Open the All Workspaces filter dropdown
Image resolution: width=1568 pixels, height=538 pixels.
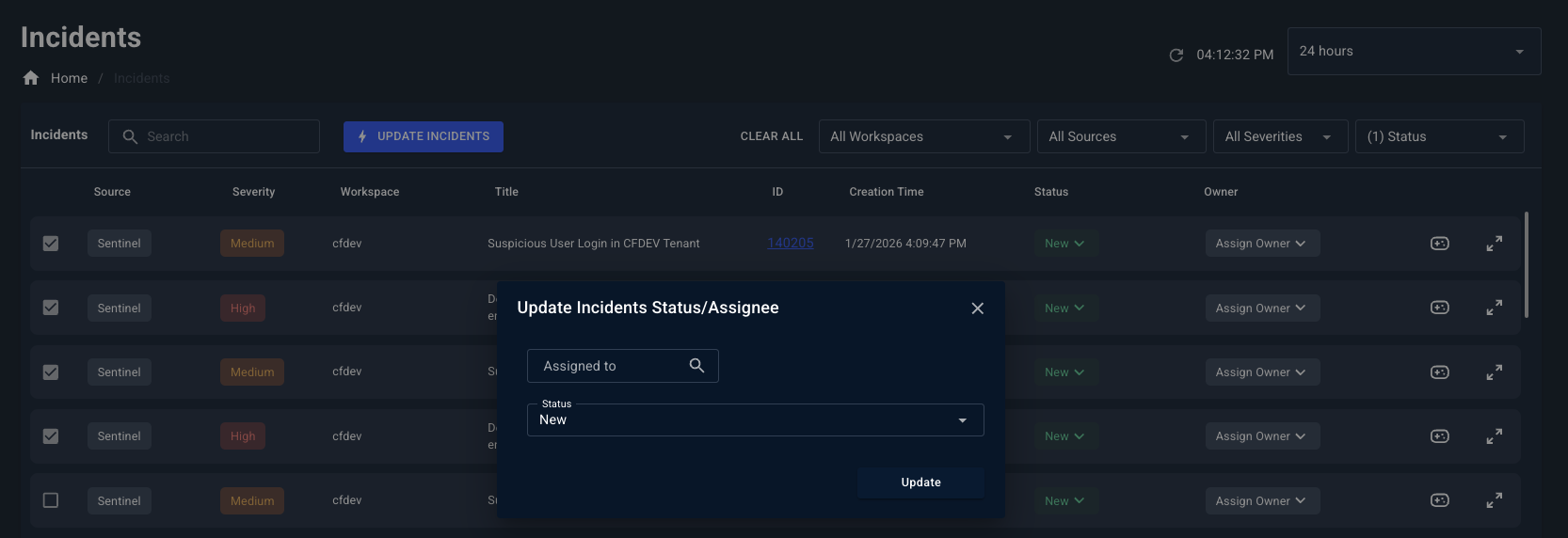click(x=924, y=136)
